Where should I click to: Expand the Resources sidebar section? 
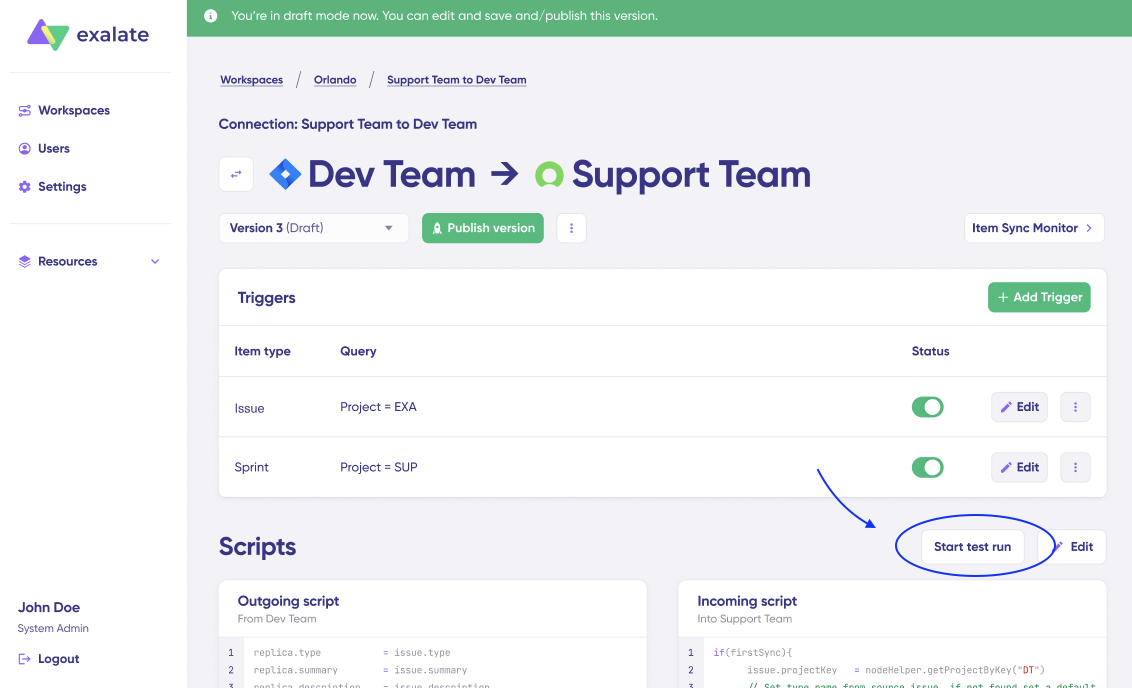point(89,261)
